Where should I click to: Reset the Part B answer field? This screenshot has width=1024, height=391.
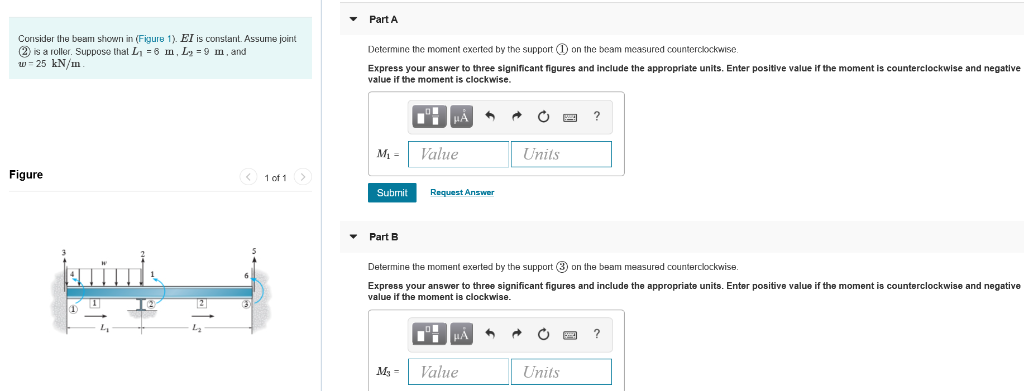[543, 335]
